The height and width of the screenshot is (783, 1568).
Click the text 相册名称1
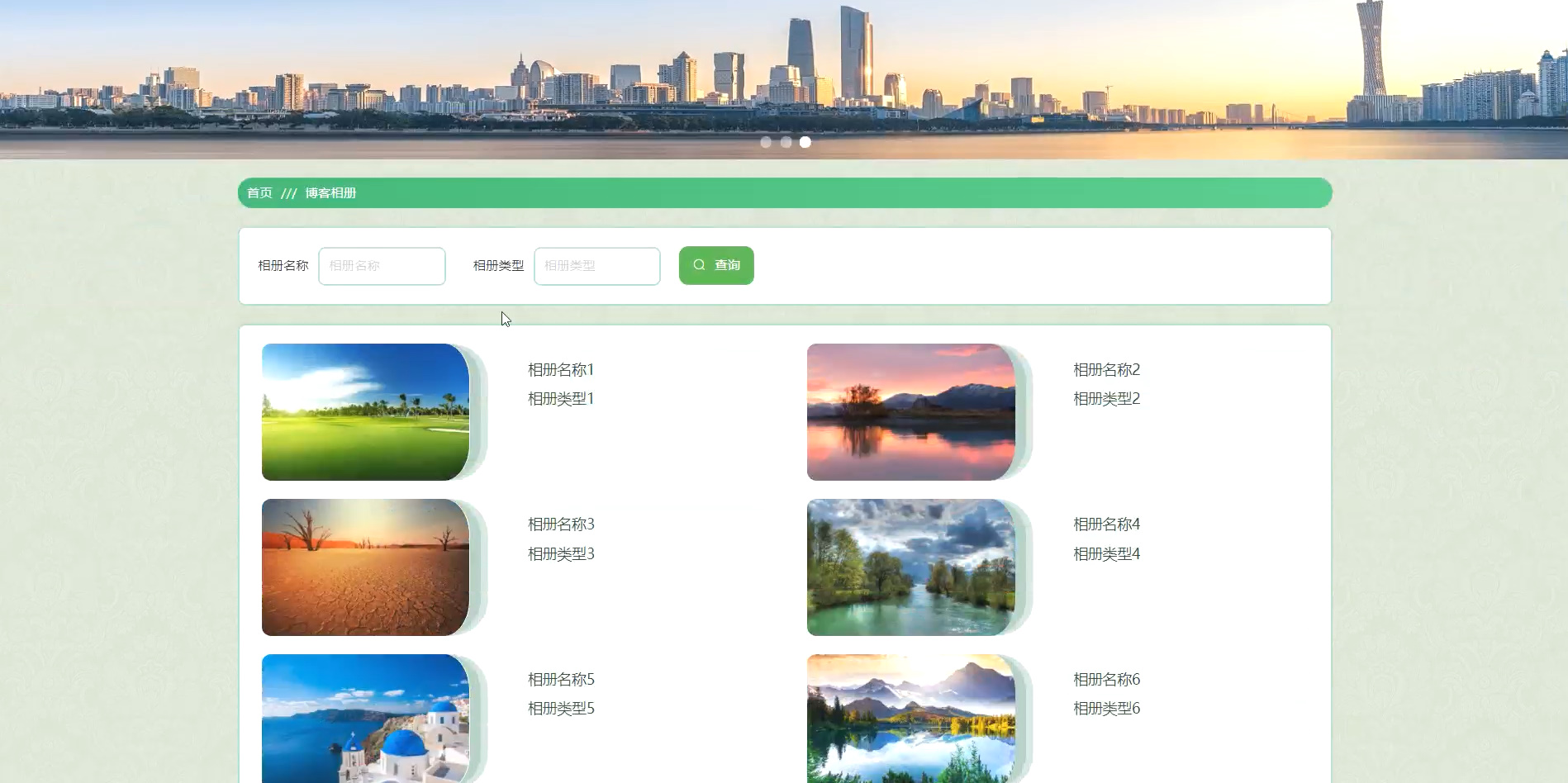[x=561, y=369]
